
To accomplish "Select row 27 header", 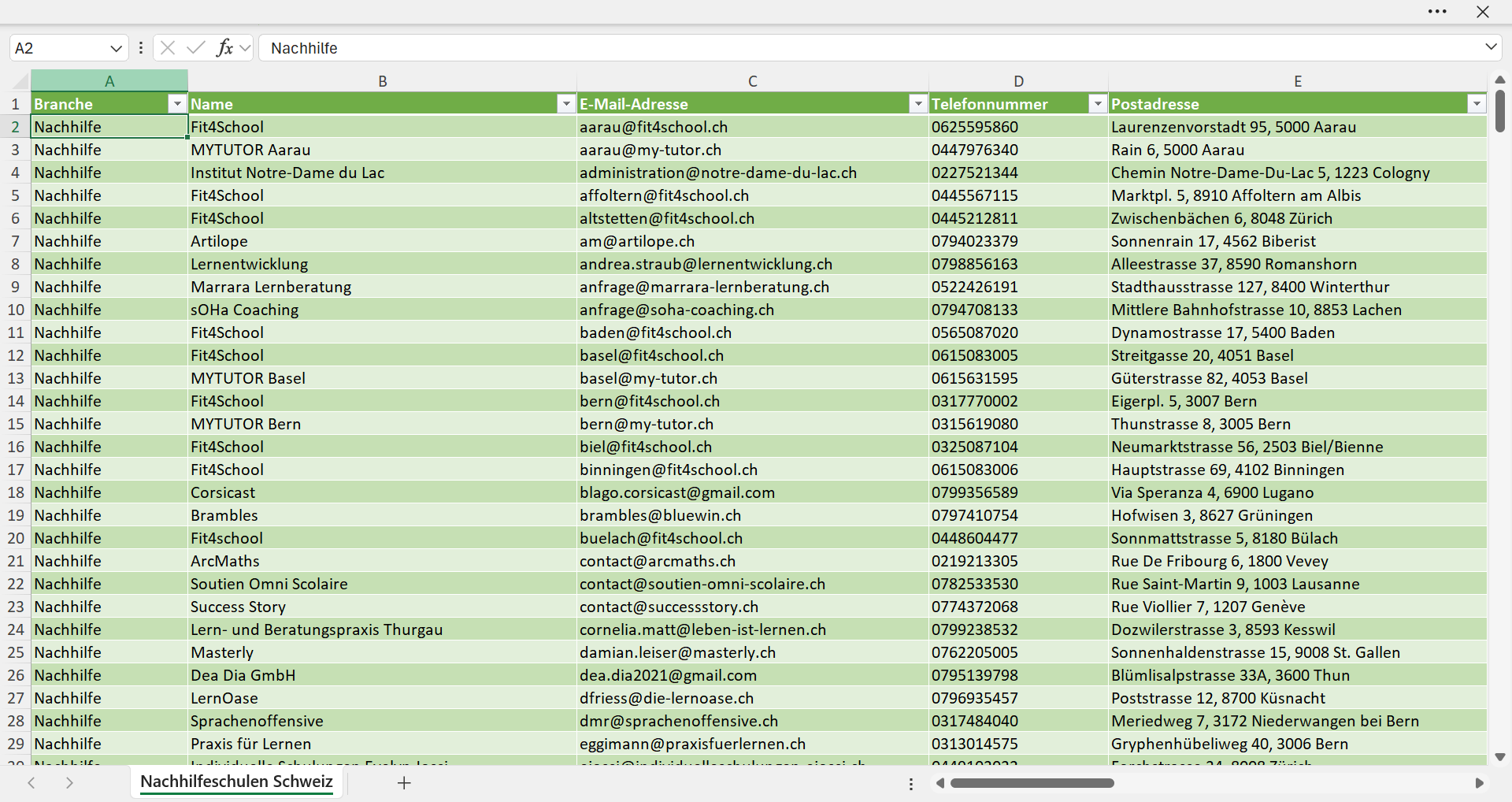I will click(x=15, y=698).
